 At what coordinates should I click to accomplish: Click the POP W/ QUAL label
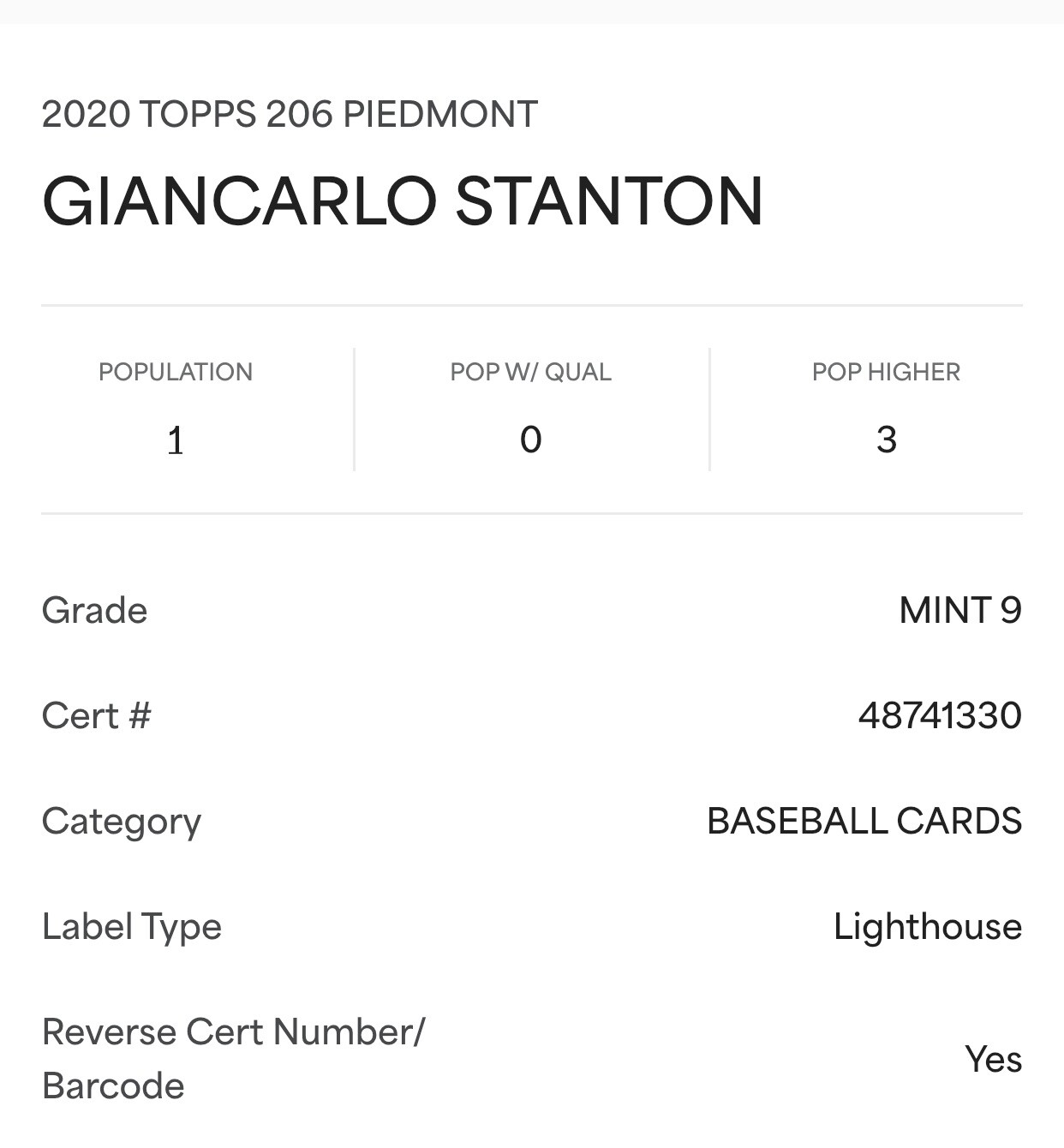(x=531, y=372)
